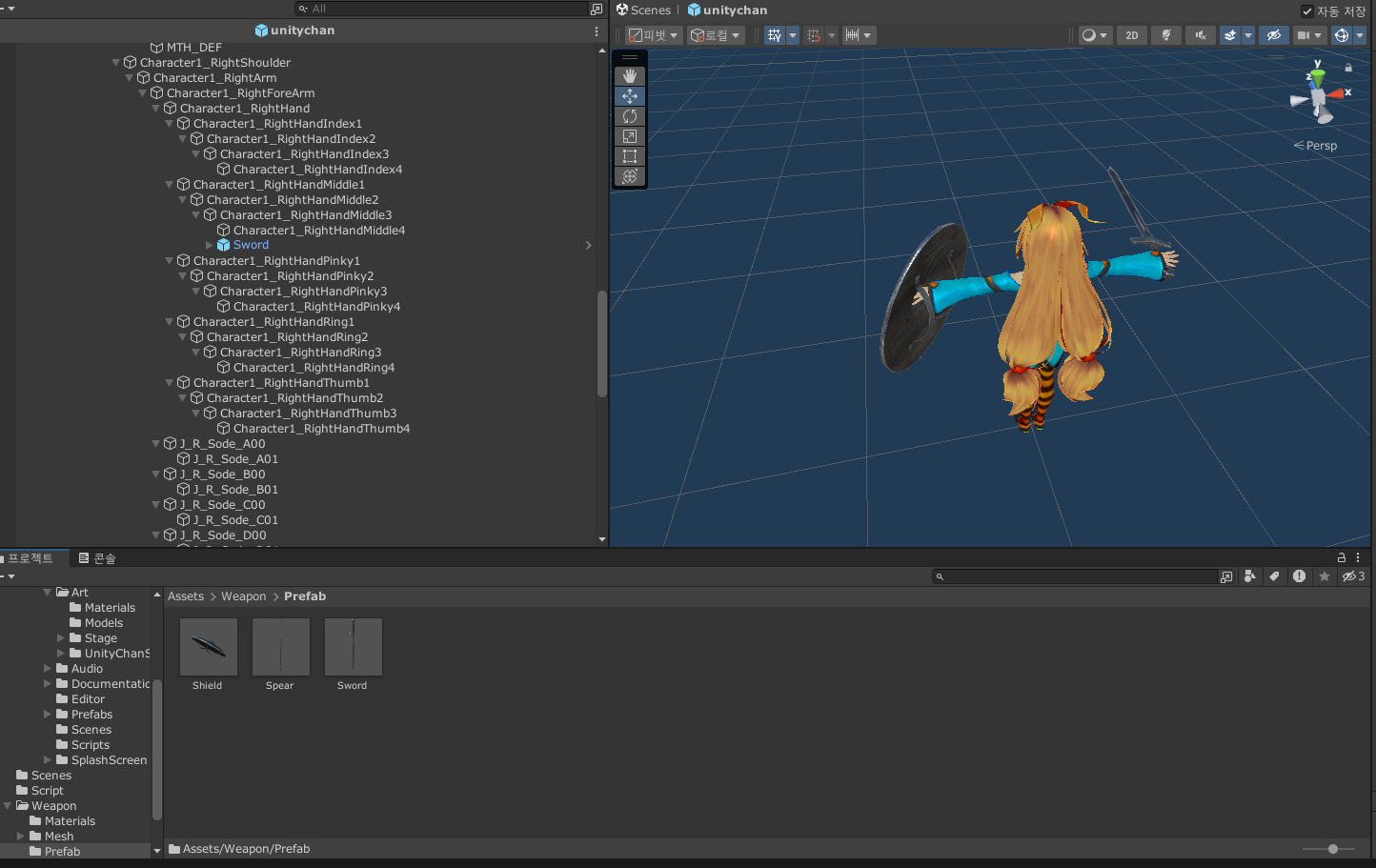Screen dimensions: 1376x868
Task: Click the Hierarchy vertical scrollbar
Action: point(602,343)
